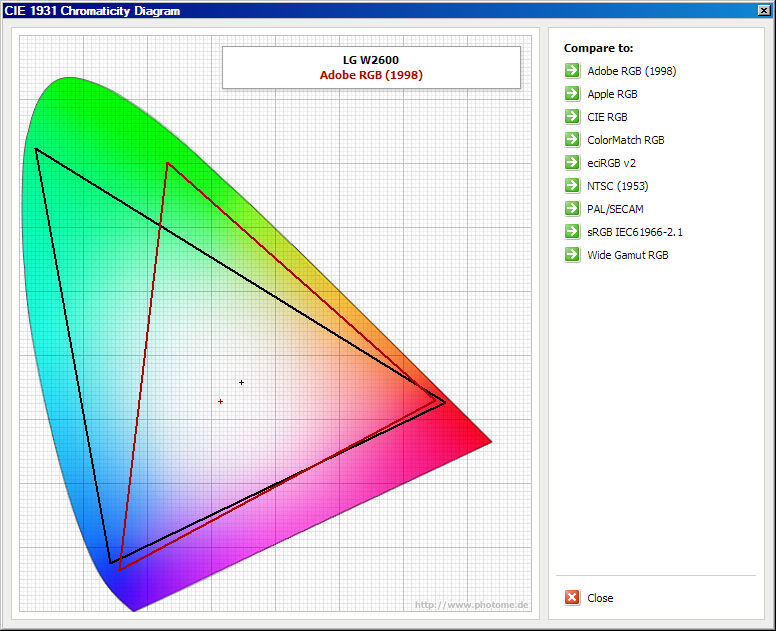776x631 pixels.
Task: Select the PAL/SECAM text link
Action: point(615,209)
